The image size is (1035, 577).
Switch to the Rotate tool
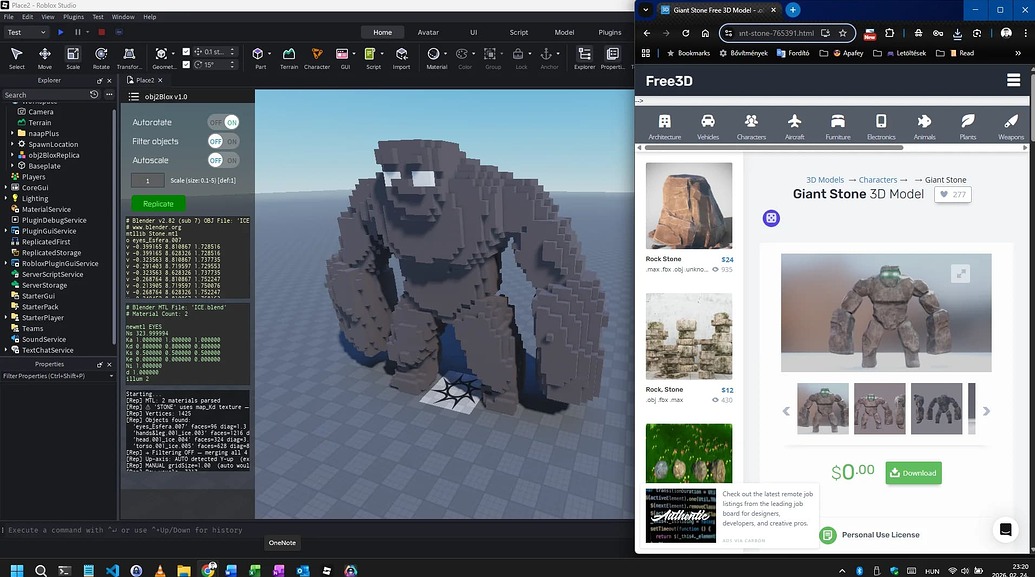[101, 58]
